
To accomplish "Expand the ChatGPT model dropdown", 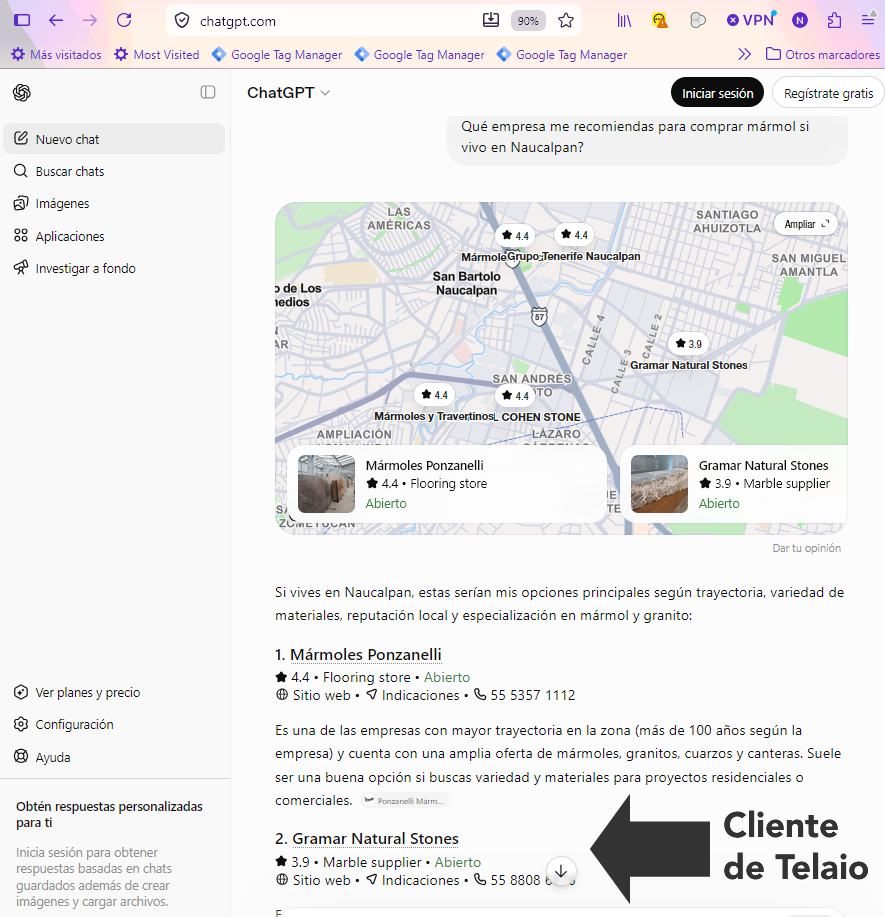I will point(288,92).
